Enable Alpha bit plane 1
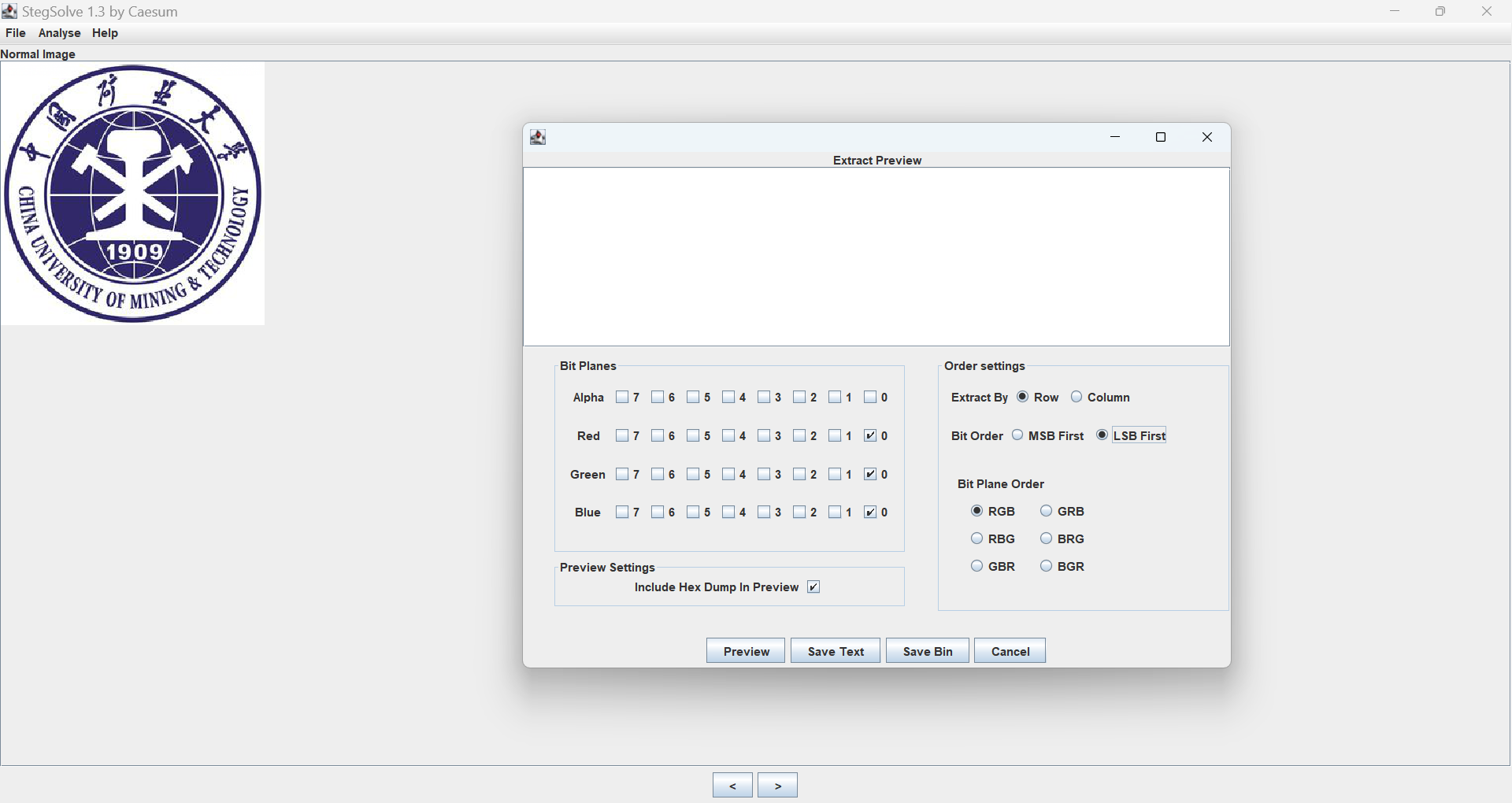The height and width of the screenshot is (803, 1512). (835, 398)
